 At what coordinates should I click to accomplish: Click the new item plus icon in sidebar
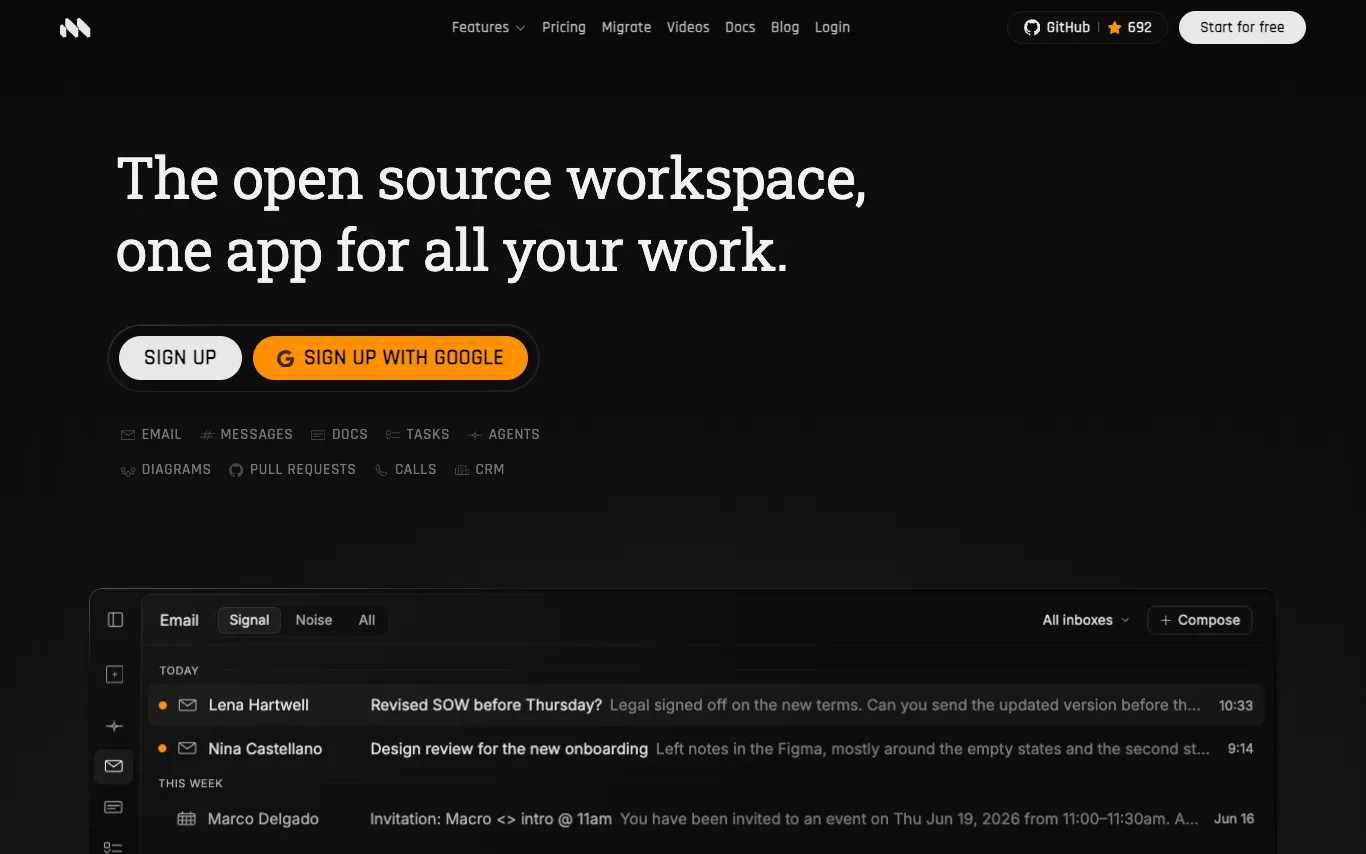point(115,675)
